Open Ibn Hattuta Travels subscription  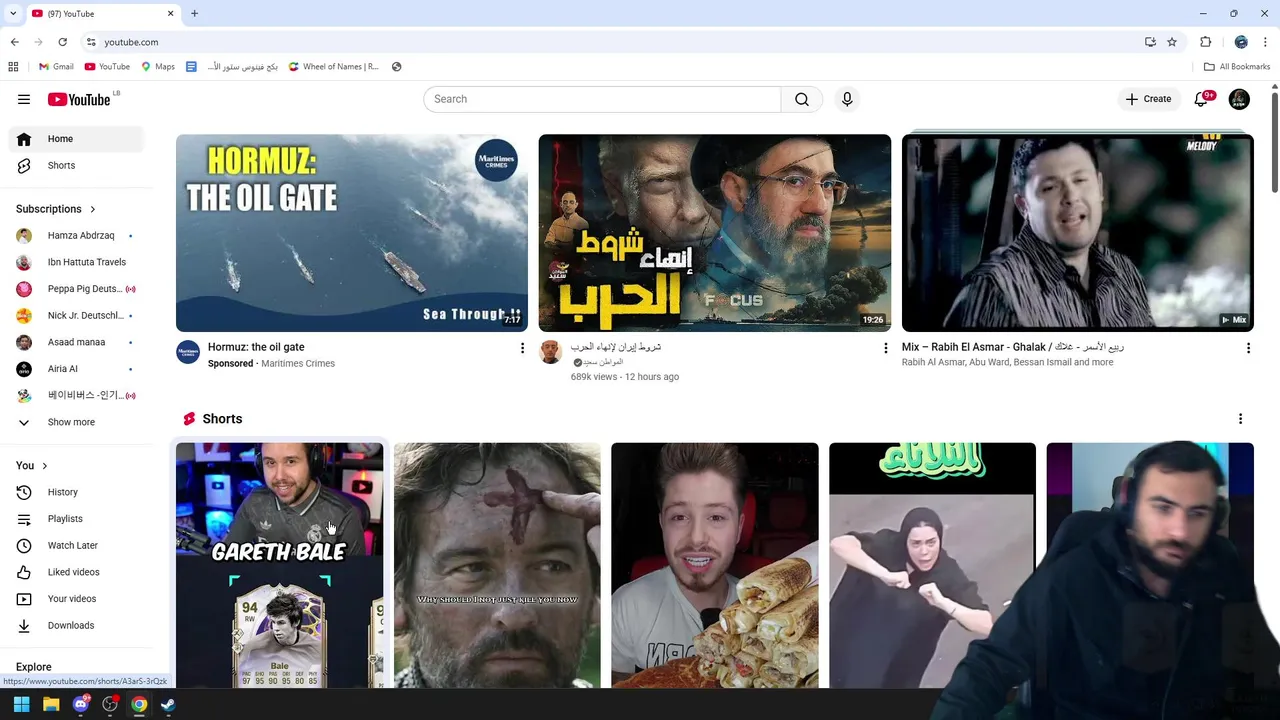[x=76, y=262]
